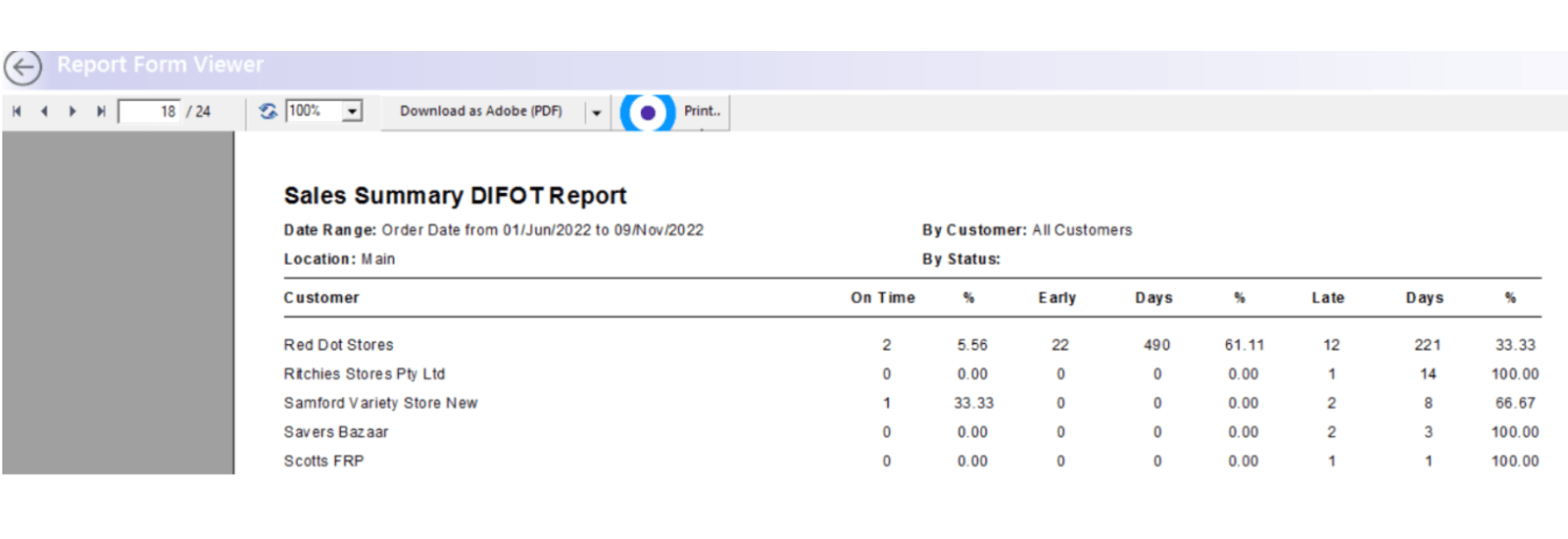
Task: Click Ritchies Stores late days 14
Action: (x=1428, y=374)
